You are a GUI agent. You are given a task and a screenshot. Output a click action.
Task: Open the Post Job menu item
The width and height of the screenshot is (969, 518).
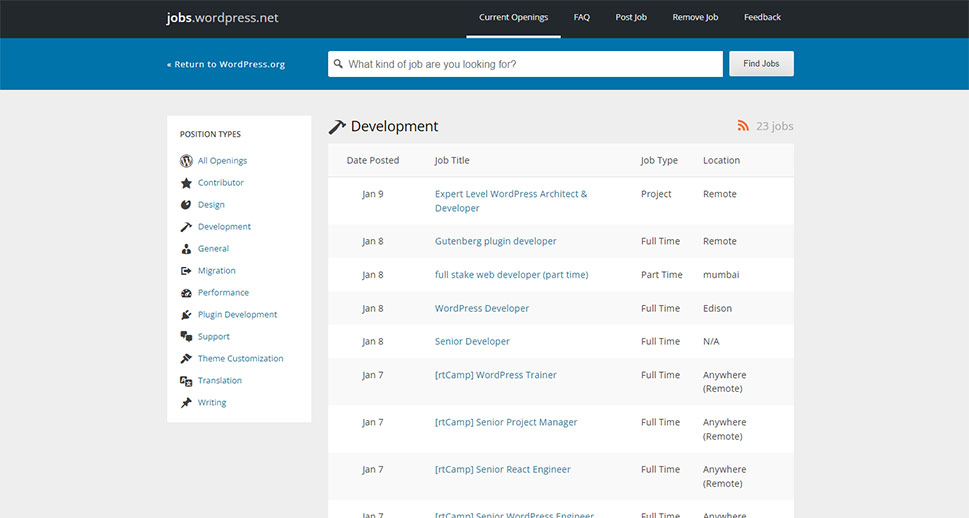tap(631, 17)
